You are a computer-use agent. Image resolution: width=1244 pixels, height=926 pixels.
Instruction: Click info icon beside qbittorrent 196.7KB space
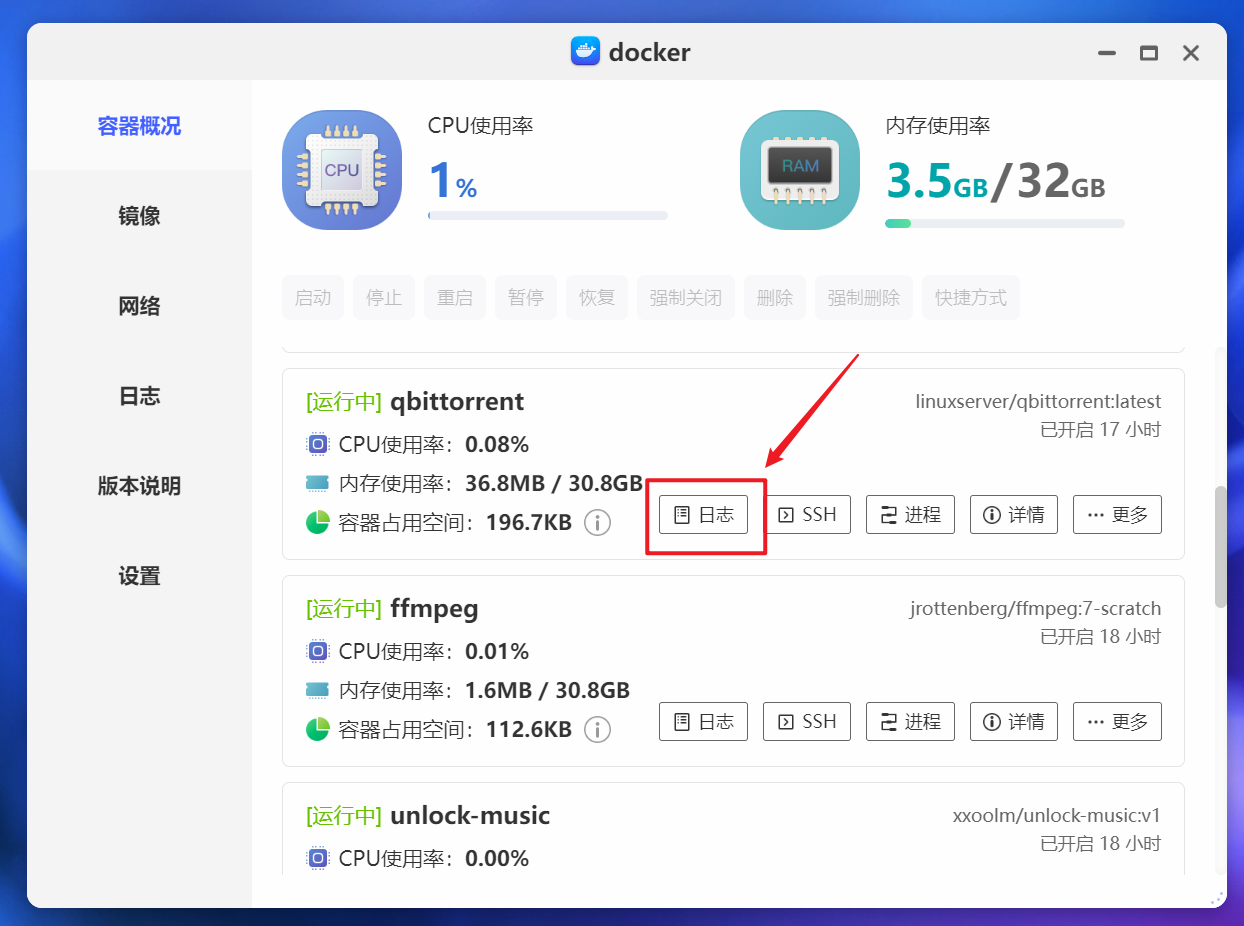597,522
